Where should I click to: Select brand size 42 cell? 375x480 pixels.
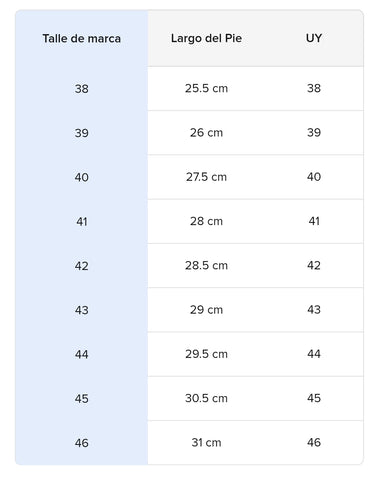click(81, 266)
